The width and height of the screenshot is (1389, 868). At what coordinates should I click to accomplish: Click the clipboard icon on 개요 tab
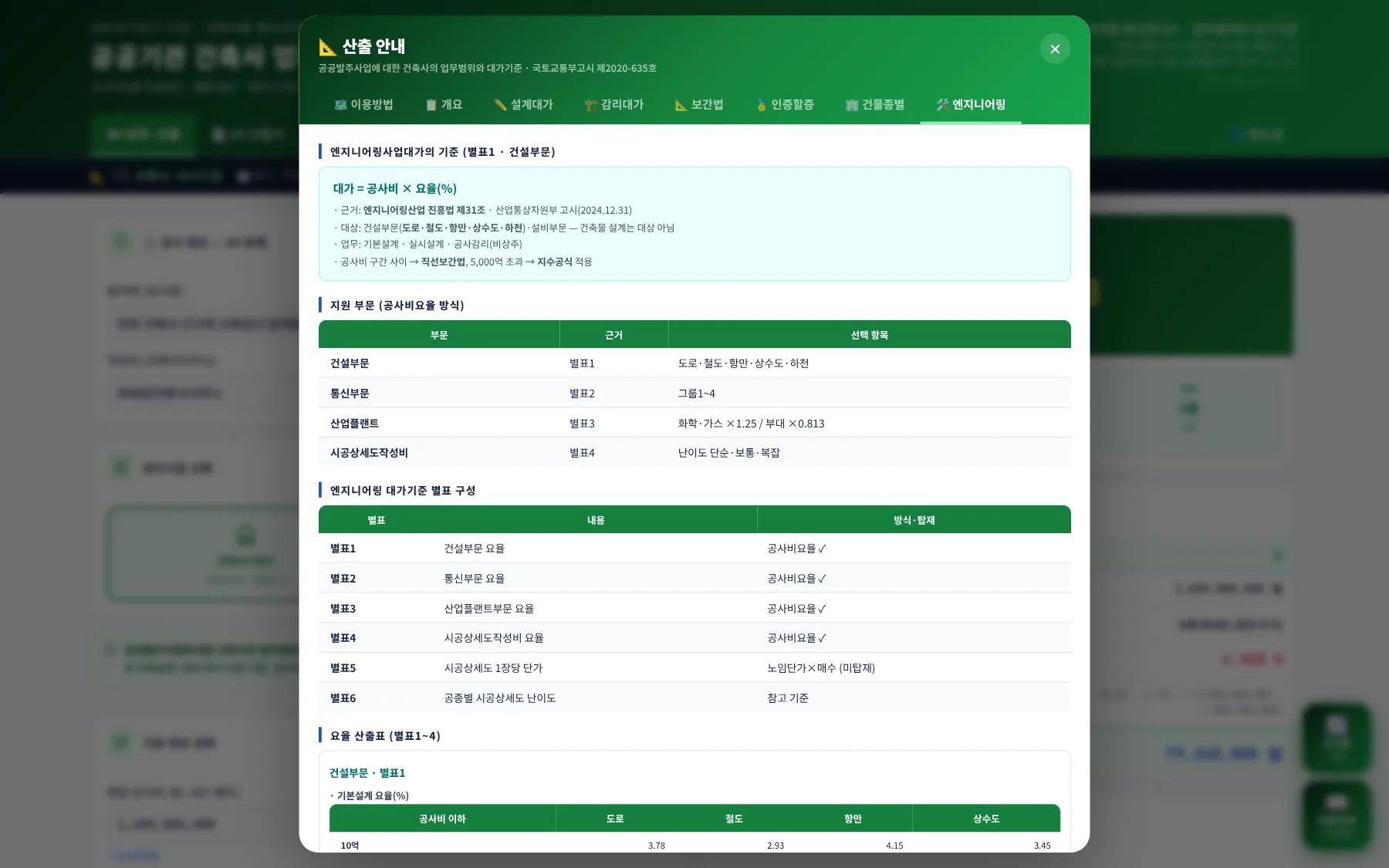point(431,104)
